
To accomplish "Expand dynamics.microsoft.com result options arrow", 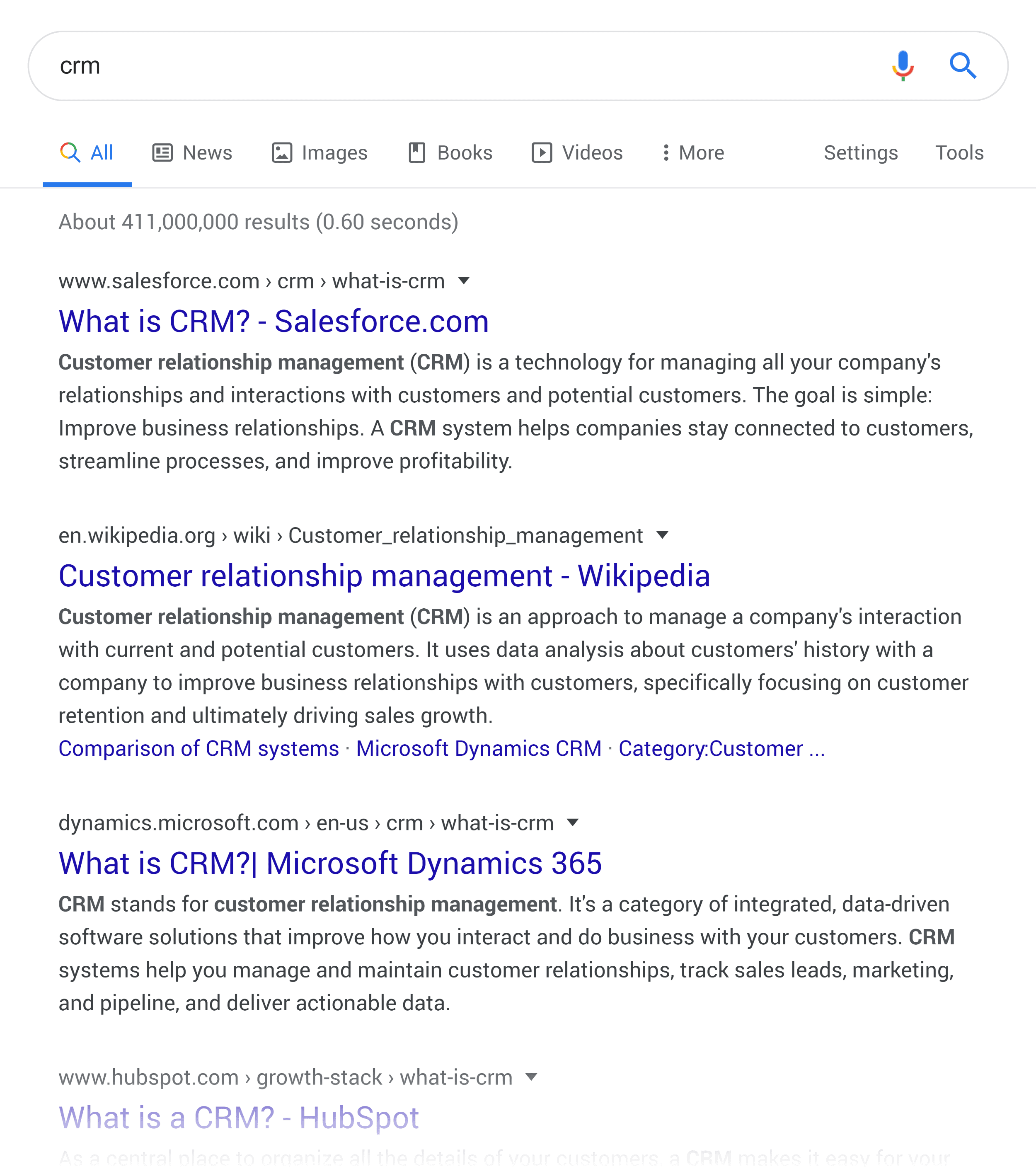I will point(572,823).
